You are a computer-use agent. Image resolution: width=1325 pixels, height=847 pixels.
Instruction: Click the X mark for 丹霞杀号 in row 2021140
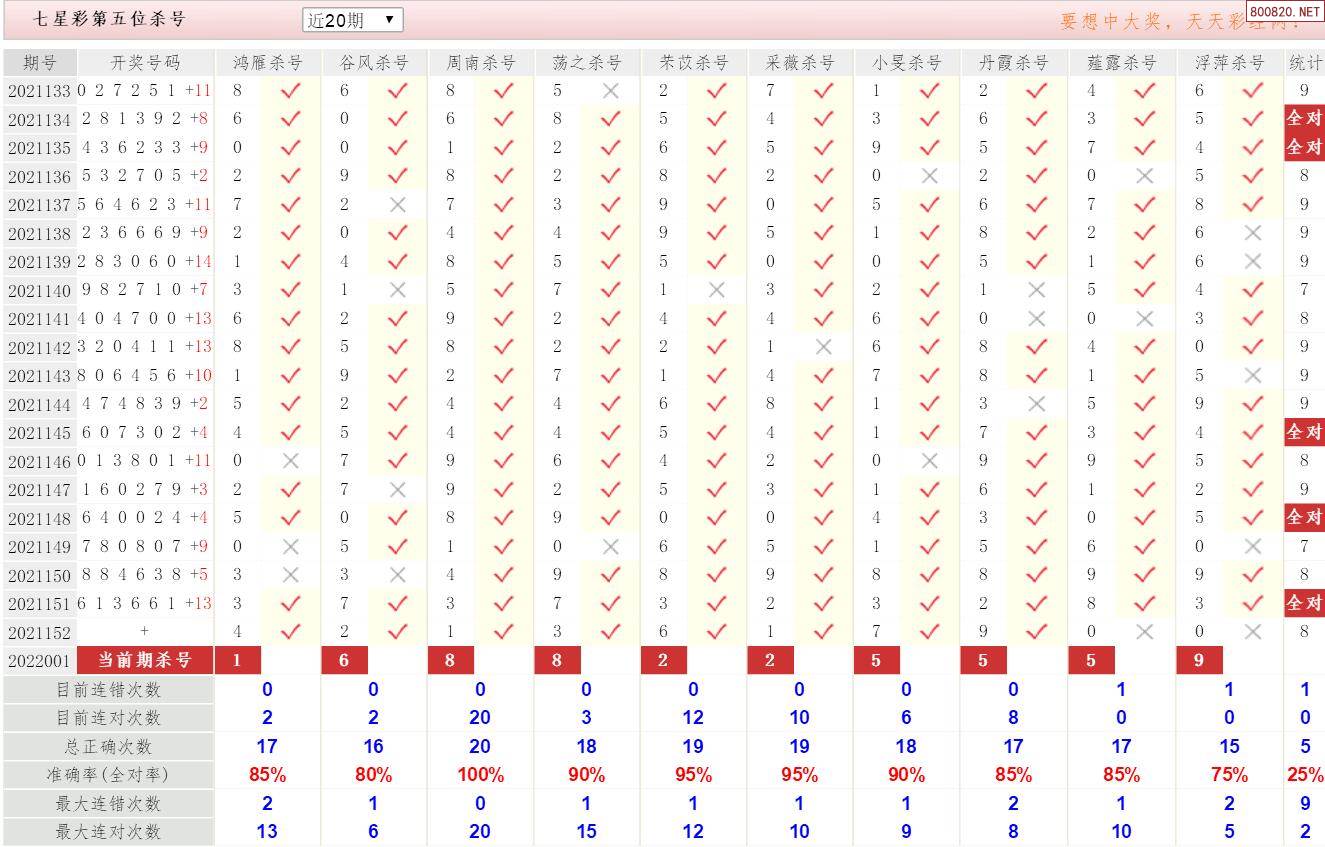1037,290
